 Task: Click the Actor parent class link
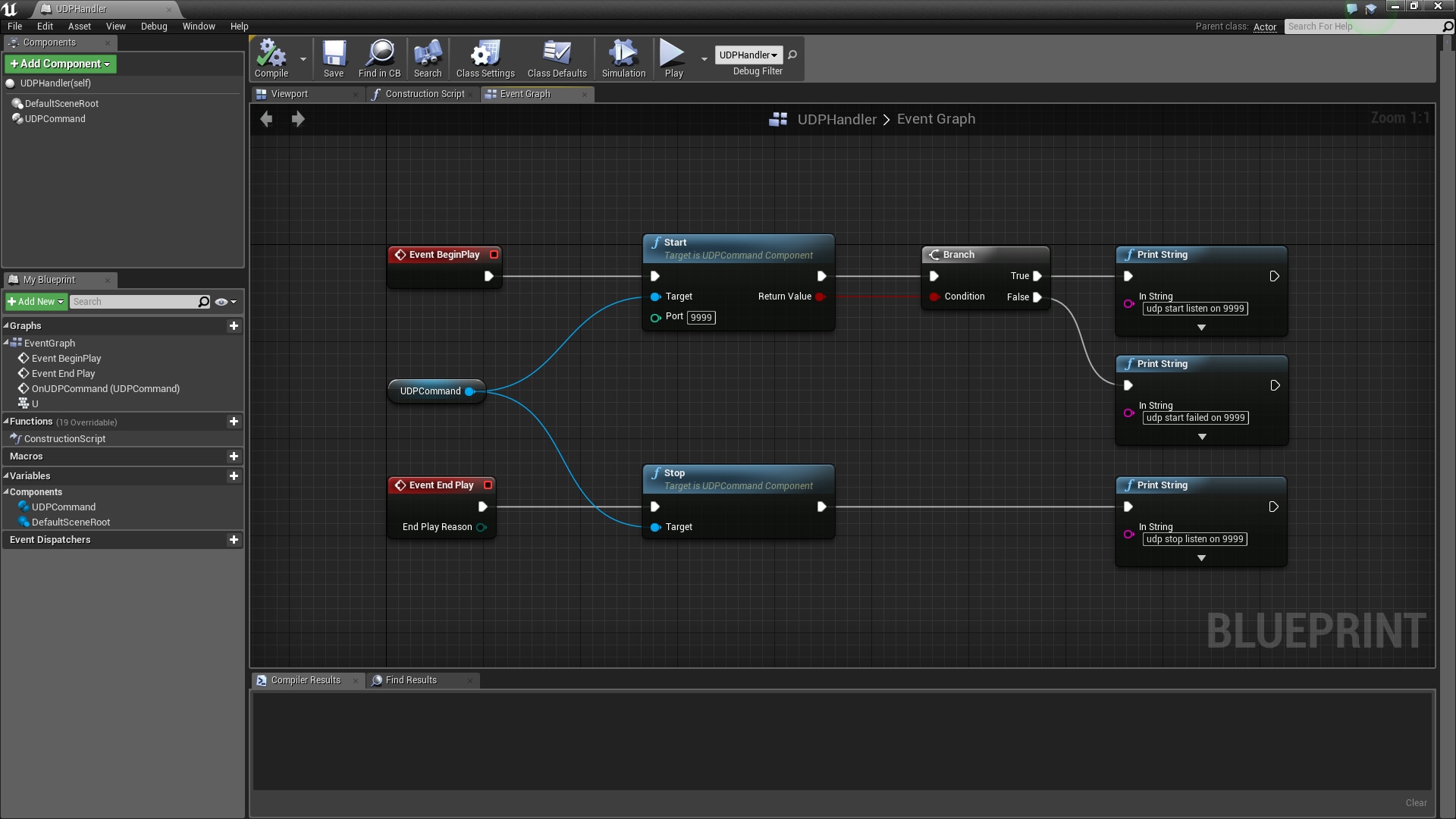(1264, 27)
